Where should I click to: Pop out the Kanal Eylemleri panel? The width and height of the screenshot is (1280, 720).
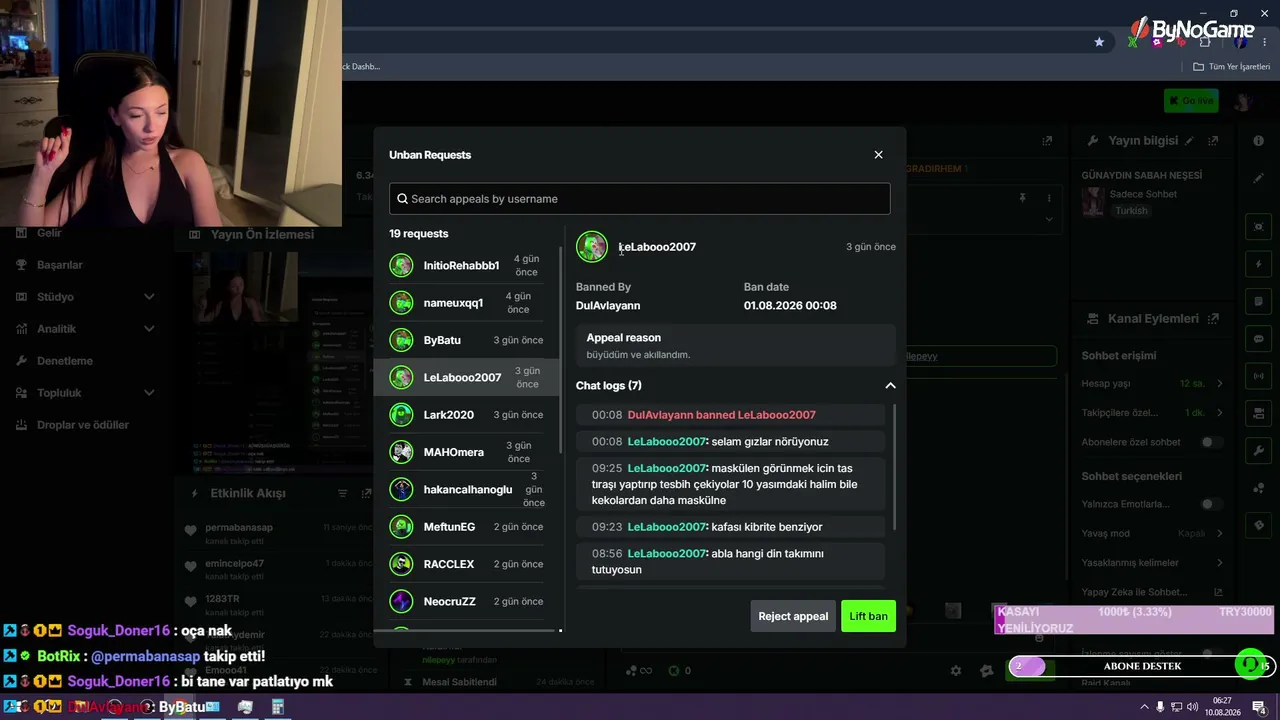pos(1213,319)
